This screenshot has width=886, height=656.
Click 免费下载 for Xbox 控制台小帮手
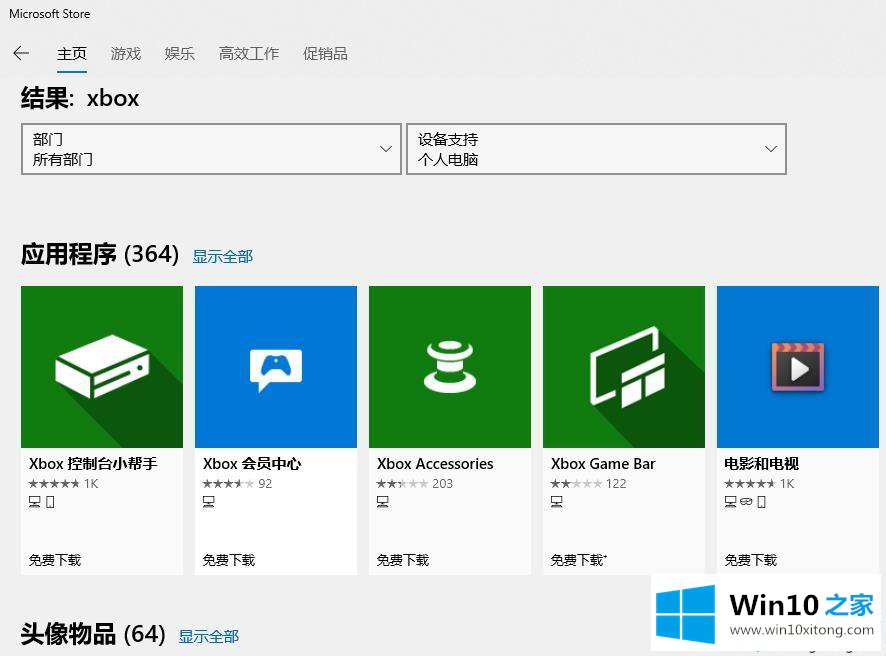pos(55,560)
